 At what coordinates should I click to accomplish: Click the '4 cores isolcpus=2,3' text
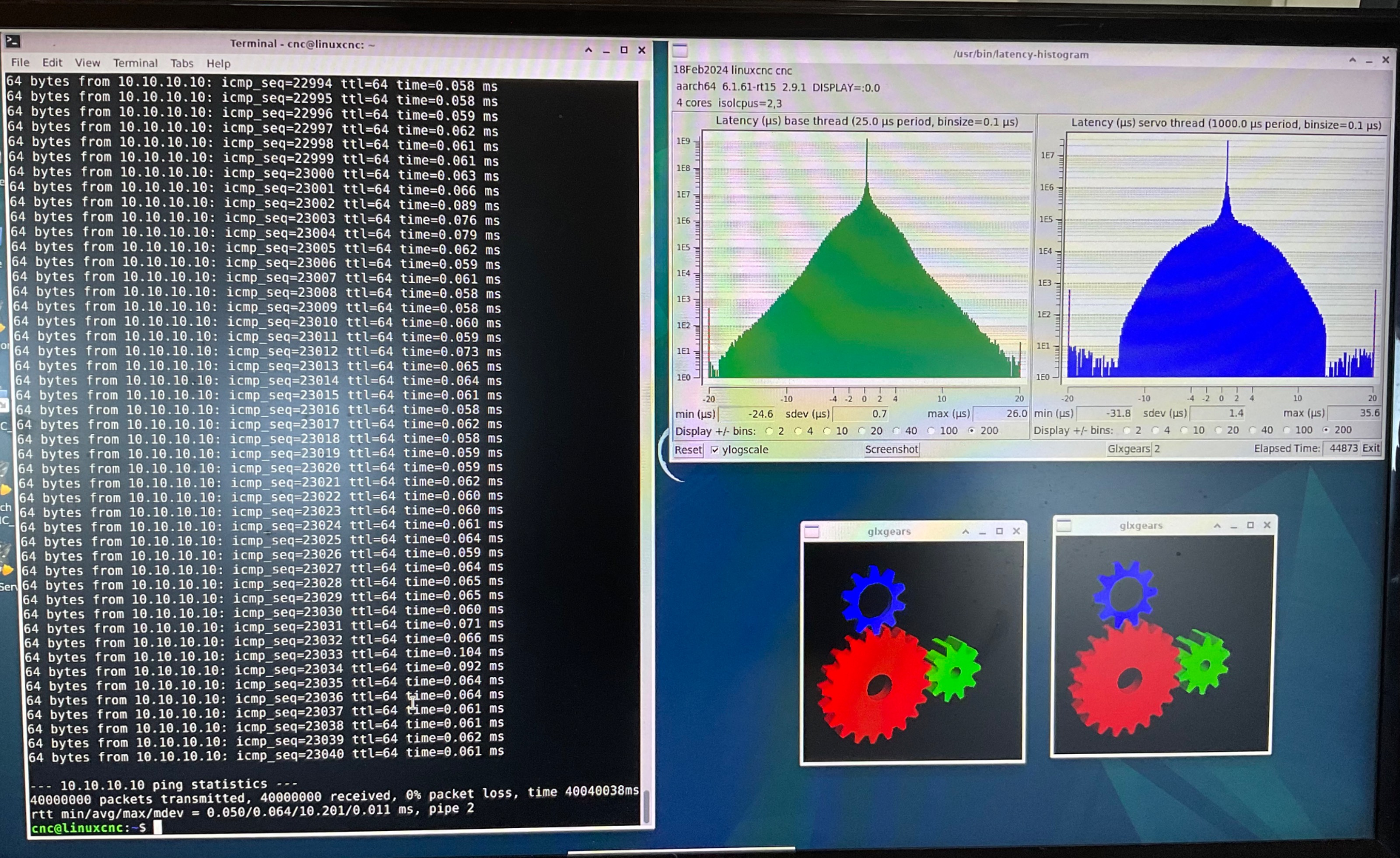tap(729, 103)
